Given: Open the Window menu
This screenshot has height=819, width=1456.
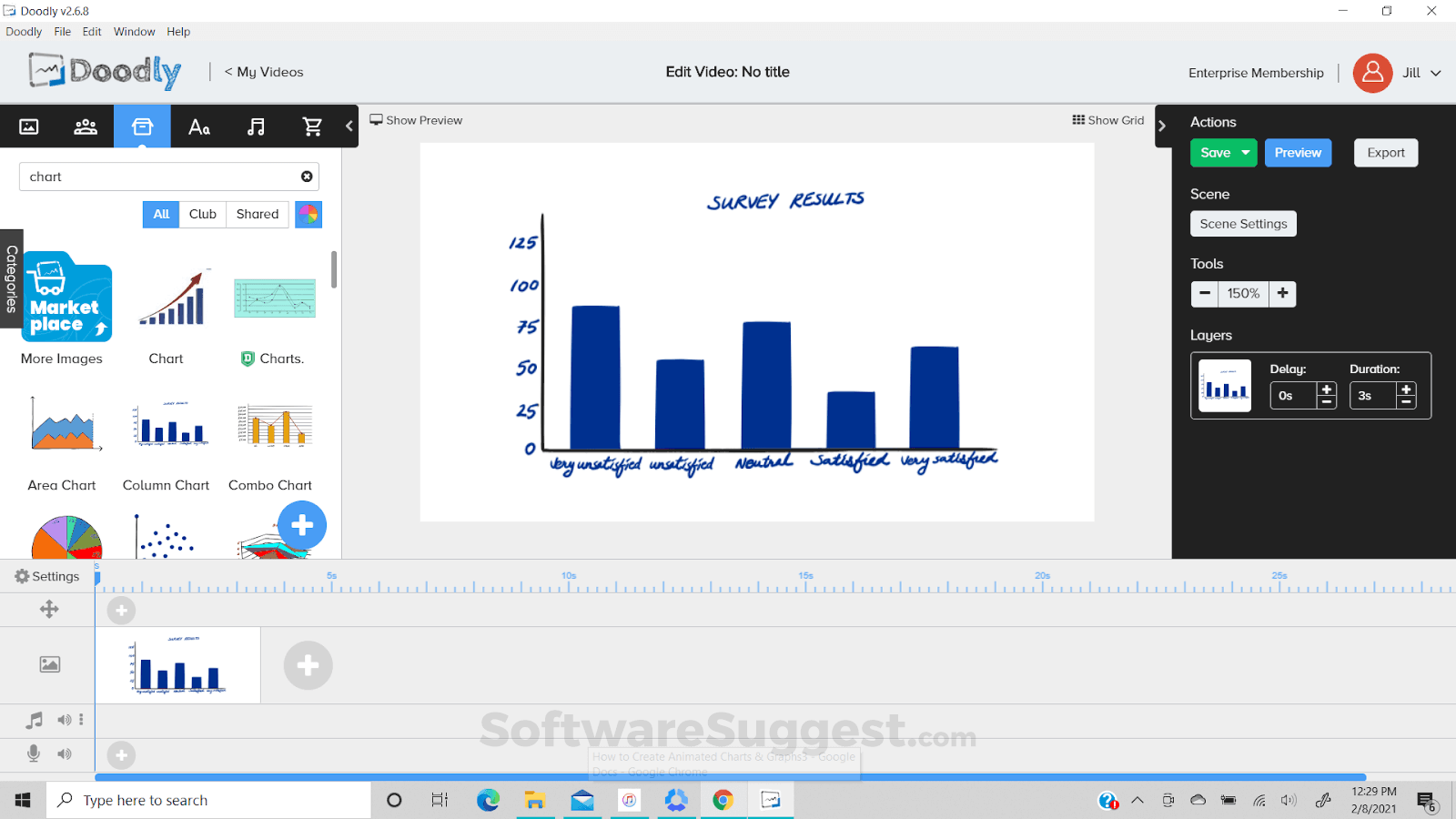Looking at the screenshot, I should point(135,32).
